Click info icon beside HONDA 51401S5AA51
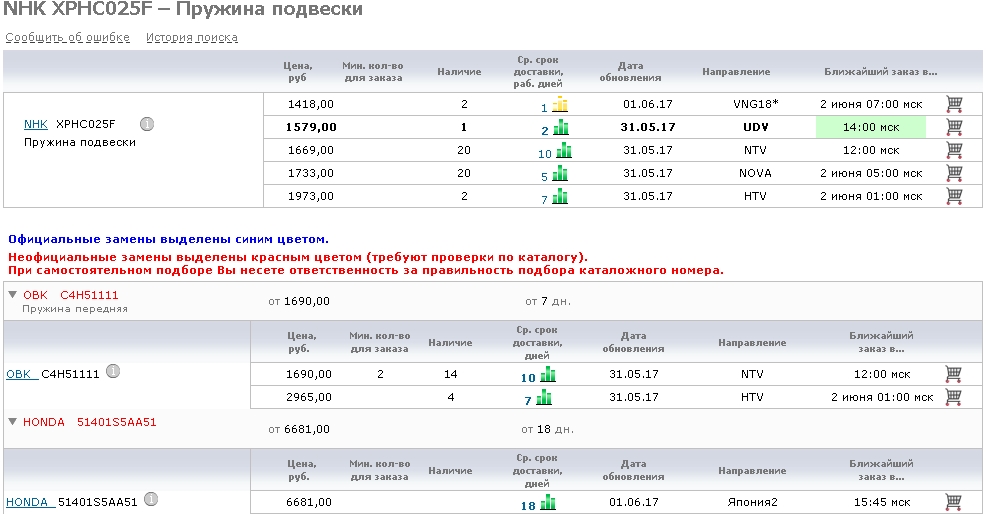Screen dimensions: 987x520 click(151, 499)
